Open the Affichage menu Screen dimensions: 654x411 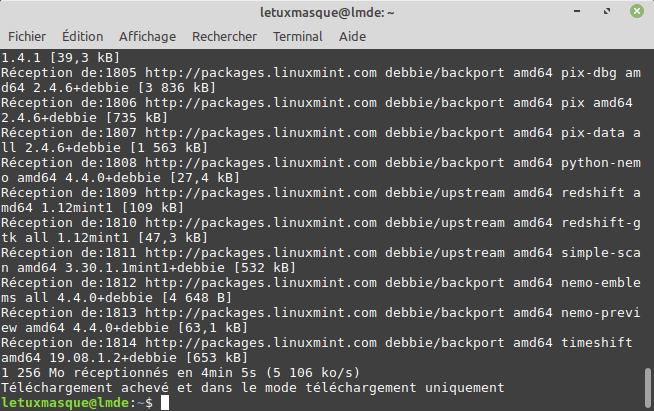(x=146, y=36)
